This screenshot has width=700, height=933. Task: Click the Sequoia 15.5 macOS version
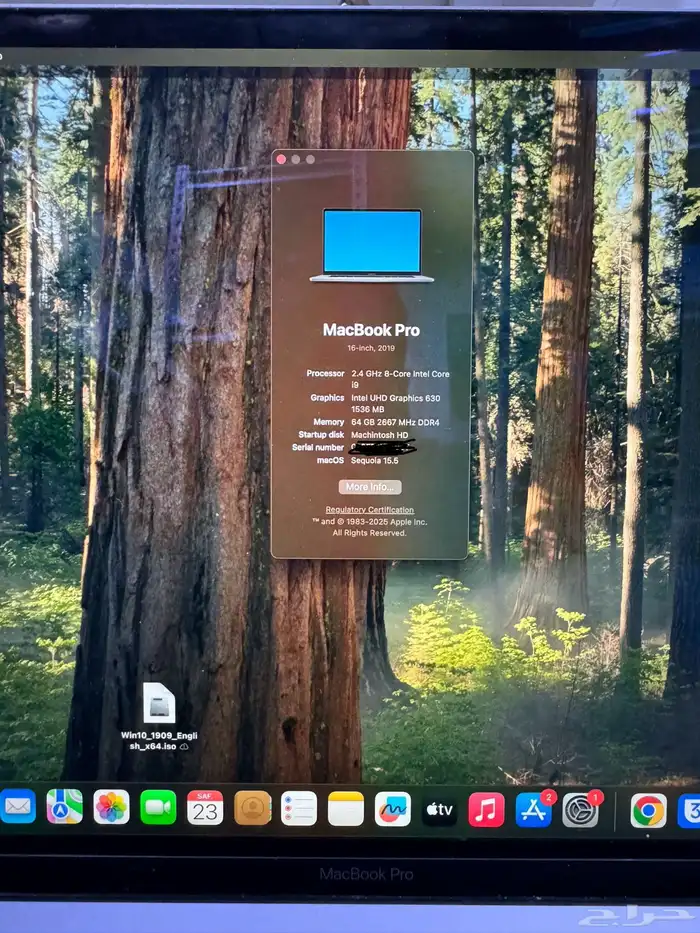point(374,461)
